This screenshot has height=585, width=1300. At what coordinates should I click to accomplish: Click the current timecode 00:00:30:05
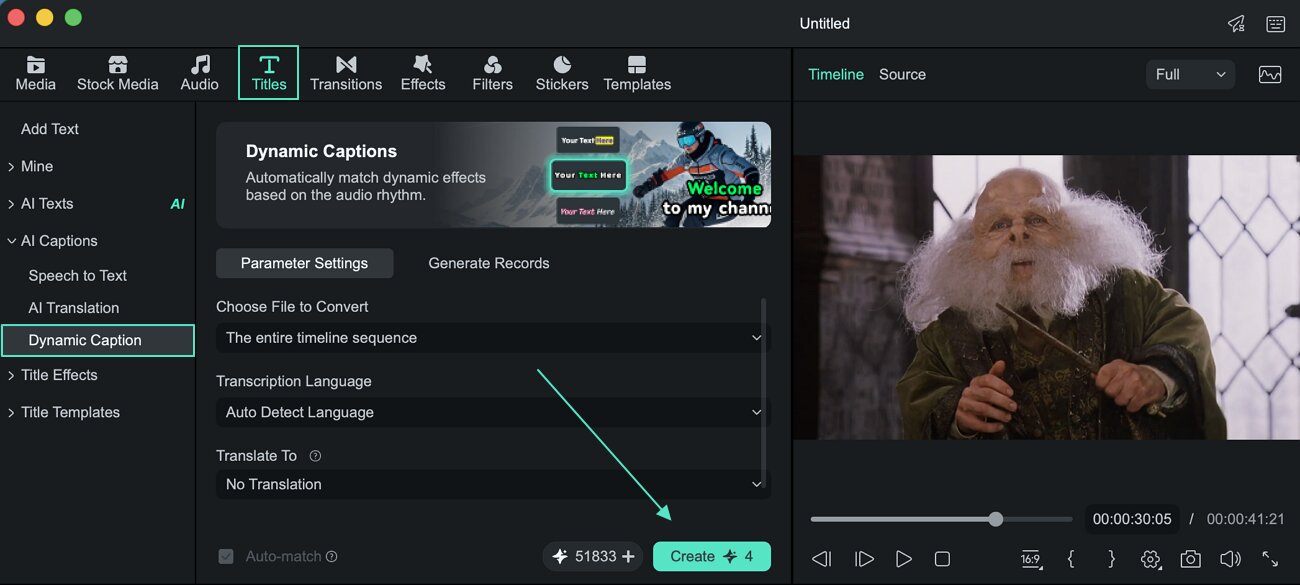pyautogui.click(x=1132, y=519)
